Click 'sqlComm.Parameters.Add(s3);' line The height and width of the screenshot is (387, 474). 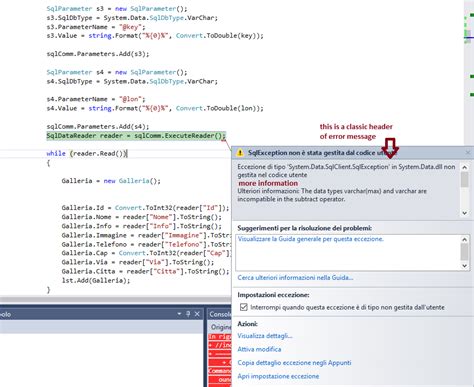(98, 54)
